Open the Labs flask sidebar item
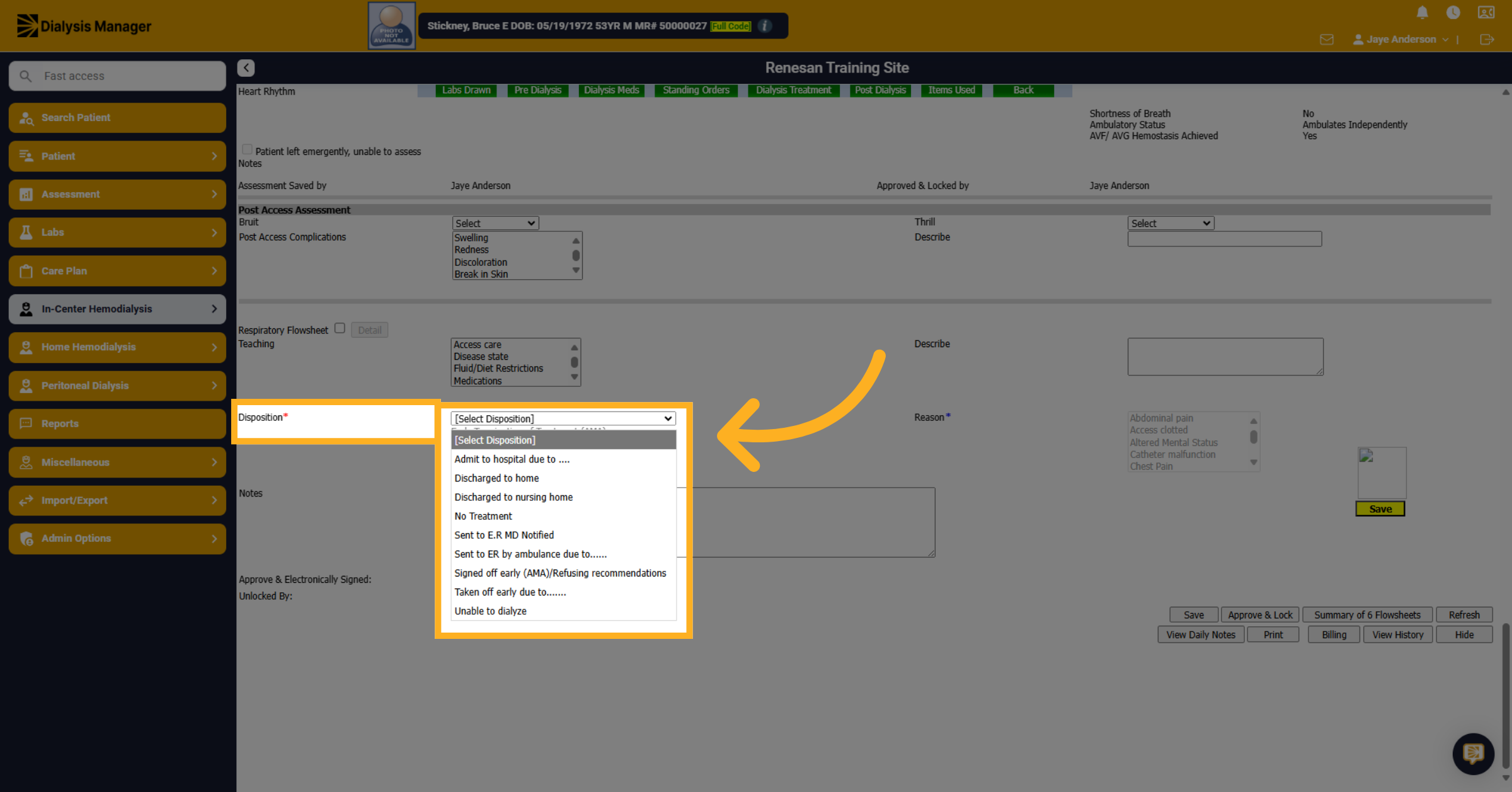1512x792 pixels. click(x=117, y=232)
